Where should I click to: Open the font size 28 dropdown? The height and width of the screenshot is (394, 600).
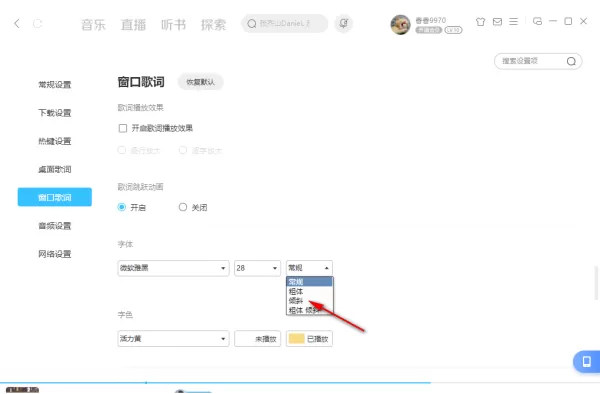[x=258, y=268]
